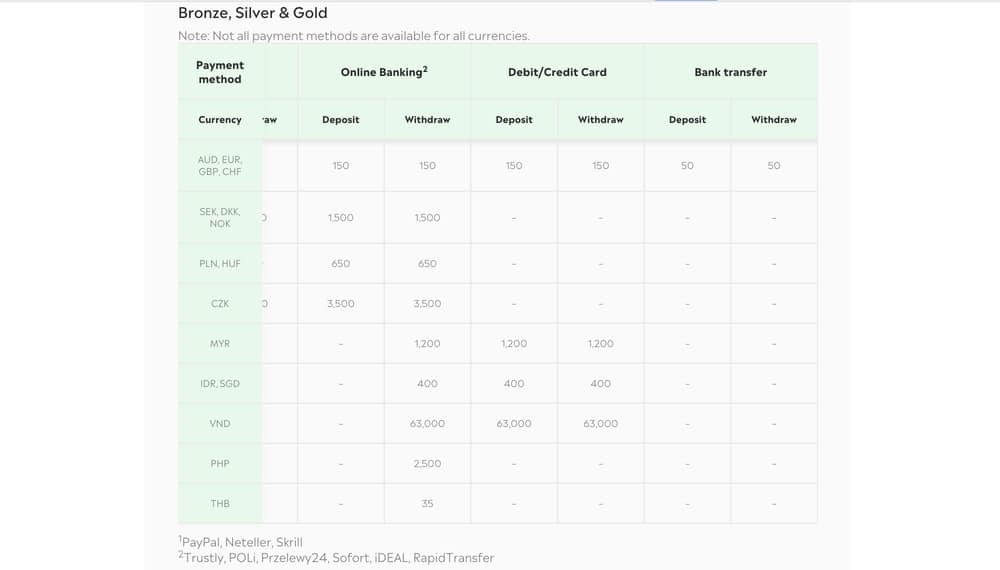The width and height of the screenshot is (1000, 570).
Task: Click the PLN row Online Banking deposit 650
Action: point(341,263)
